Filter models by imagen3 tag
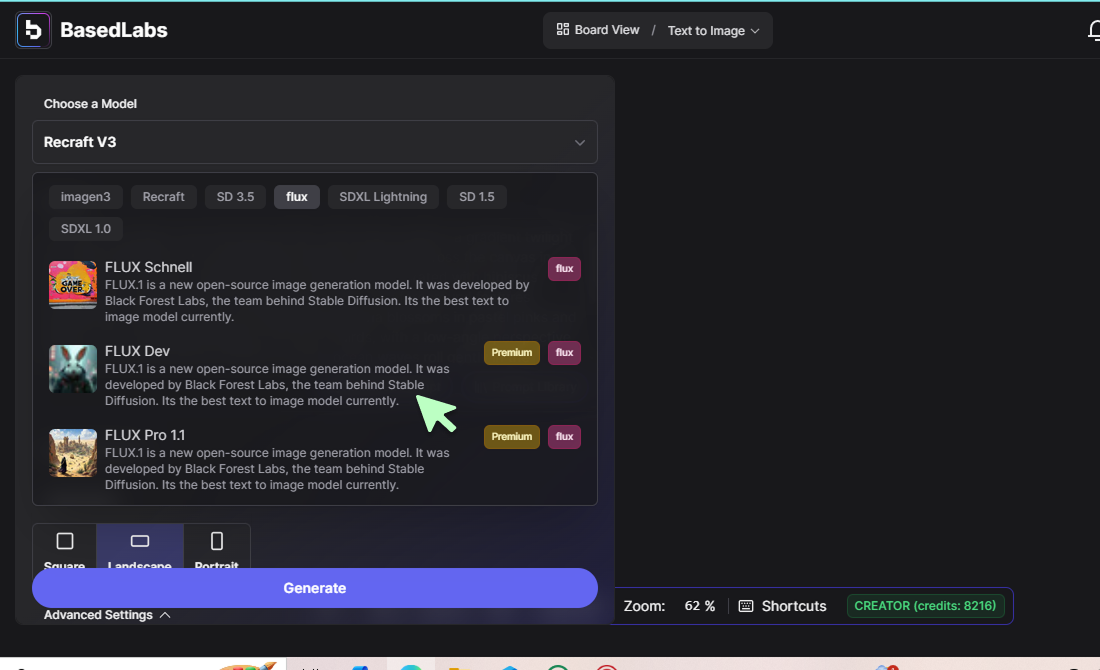Screen dimensions: 1100x670 click(86, 197)
